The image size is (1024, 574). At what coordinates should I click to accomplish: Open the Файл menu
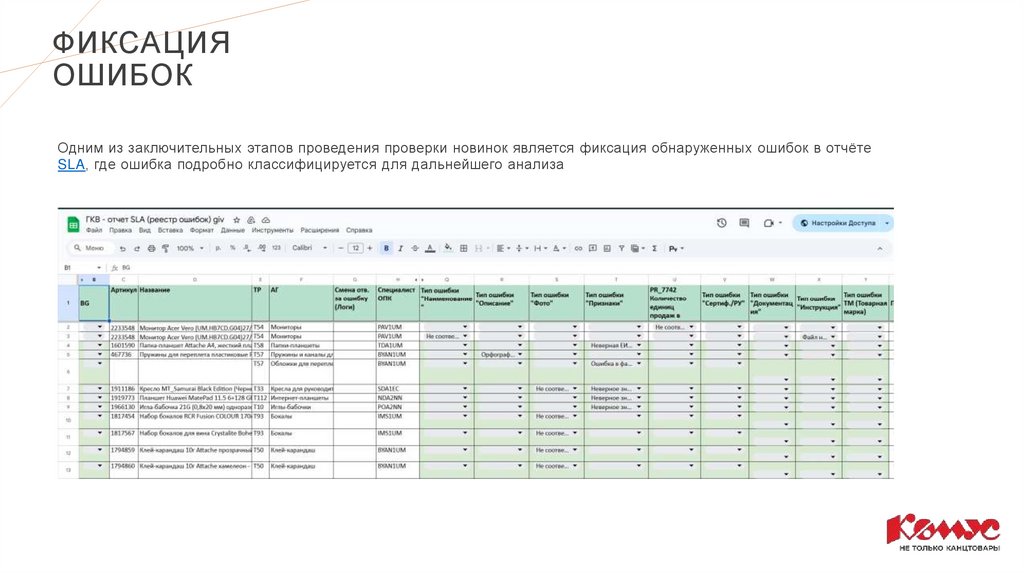click(94, 231)
